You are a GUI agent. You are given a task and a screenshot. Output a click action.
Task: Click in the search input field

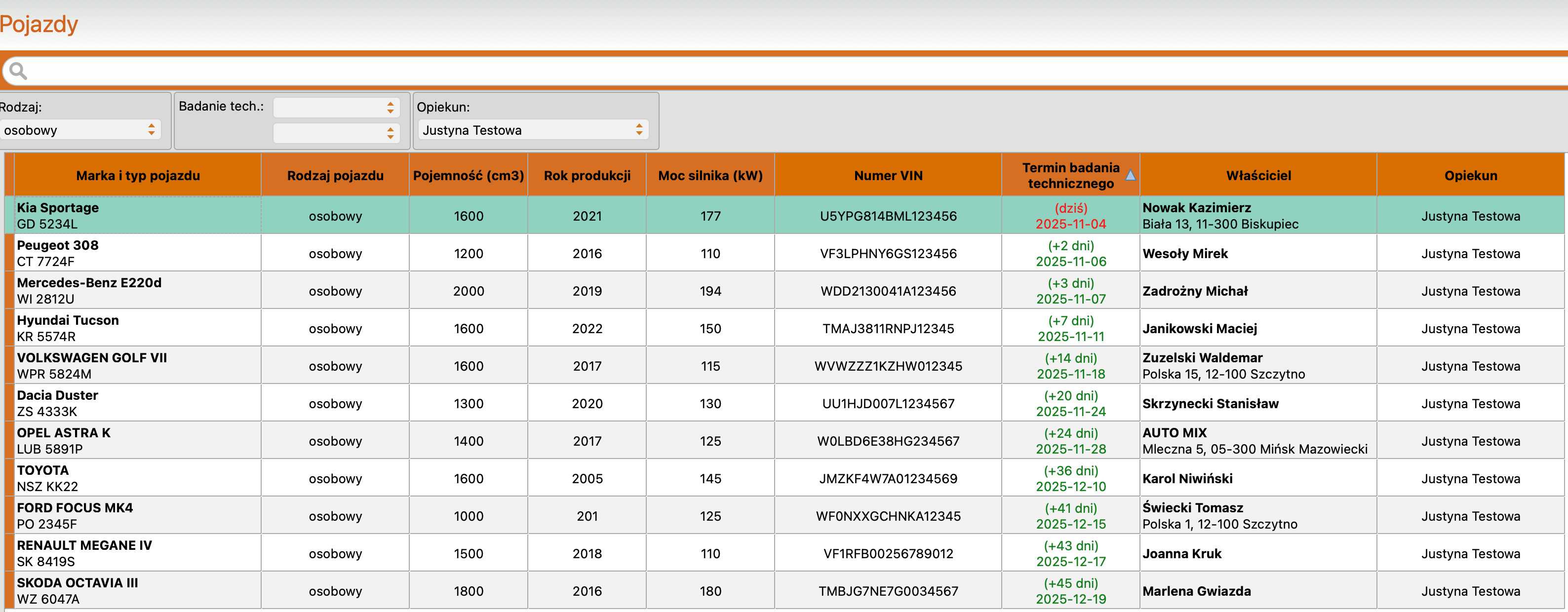791,71
